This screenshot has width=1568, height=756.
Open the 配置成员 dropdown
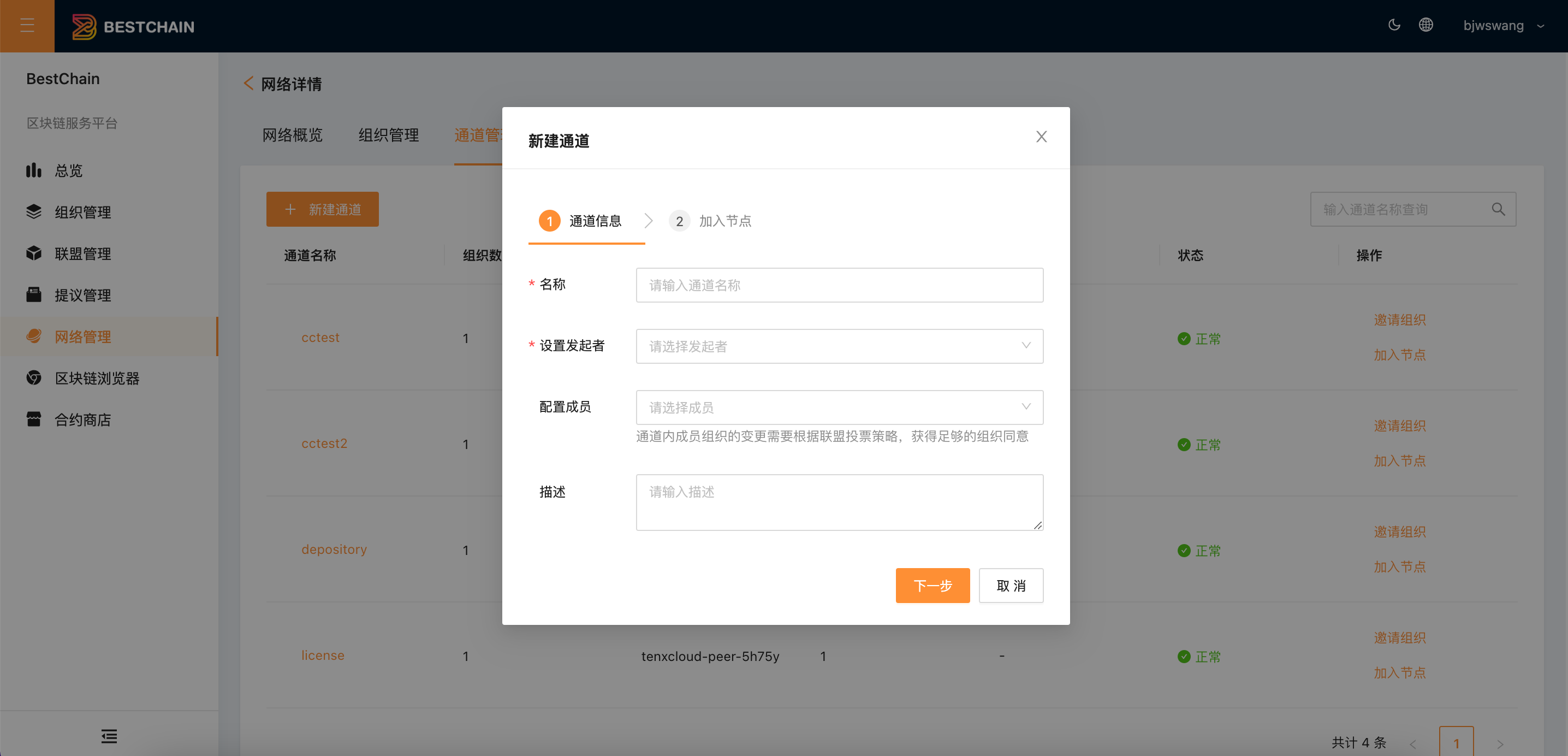[839, 407]
